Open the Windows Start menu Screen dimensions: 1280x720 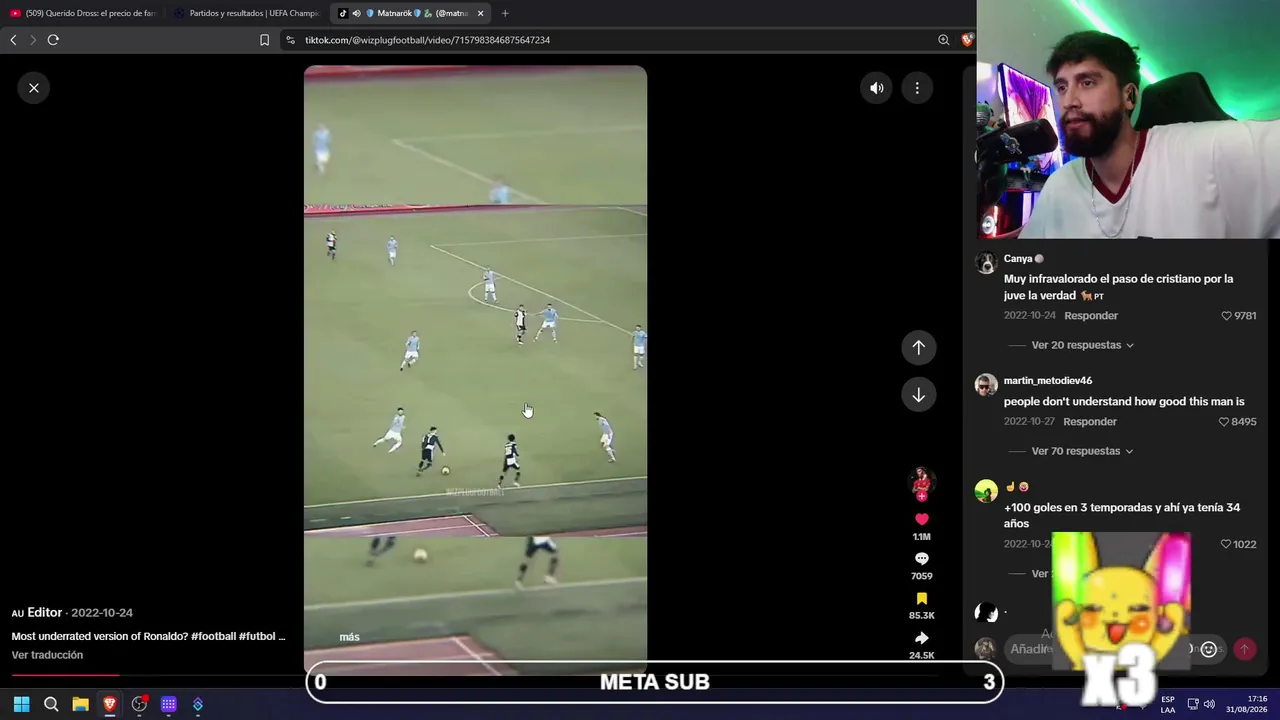pos(21,704)
